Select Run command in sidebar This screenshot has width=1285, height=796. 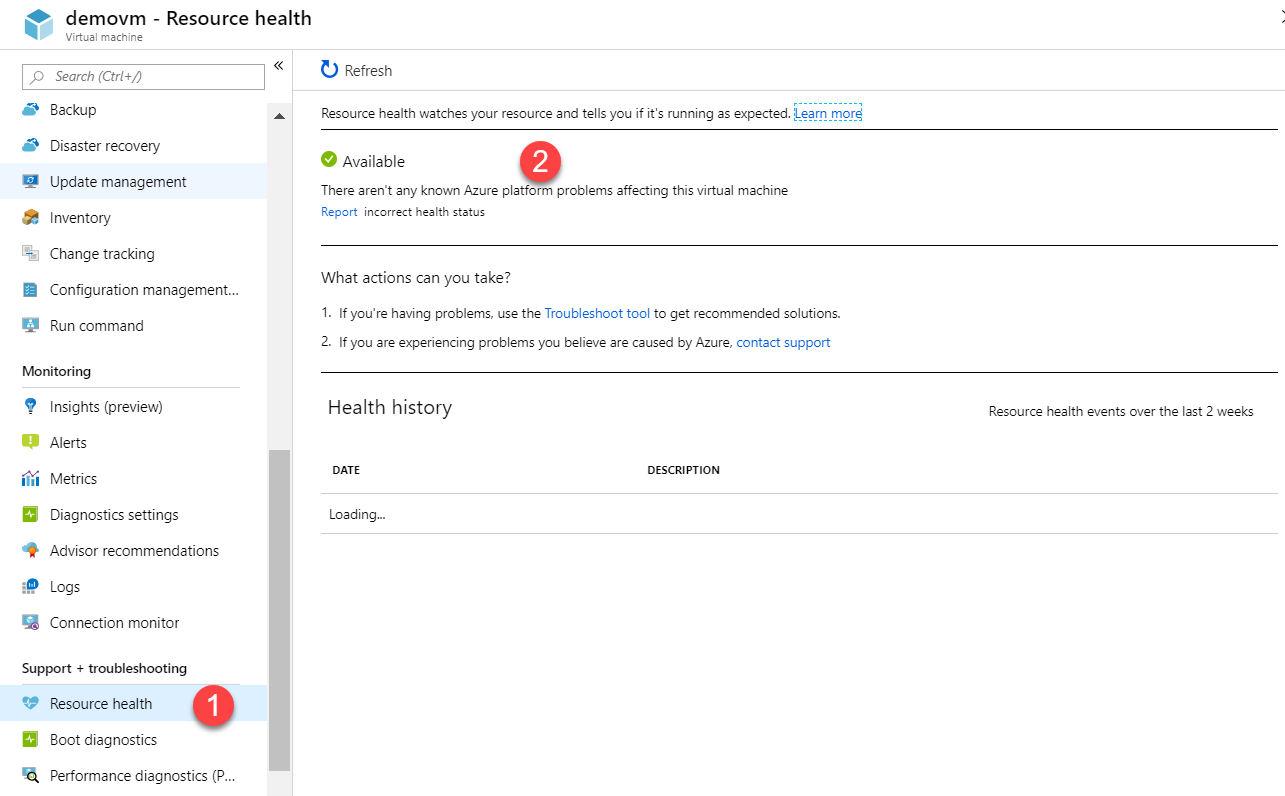(96, 326)
